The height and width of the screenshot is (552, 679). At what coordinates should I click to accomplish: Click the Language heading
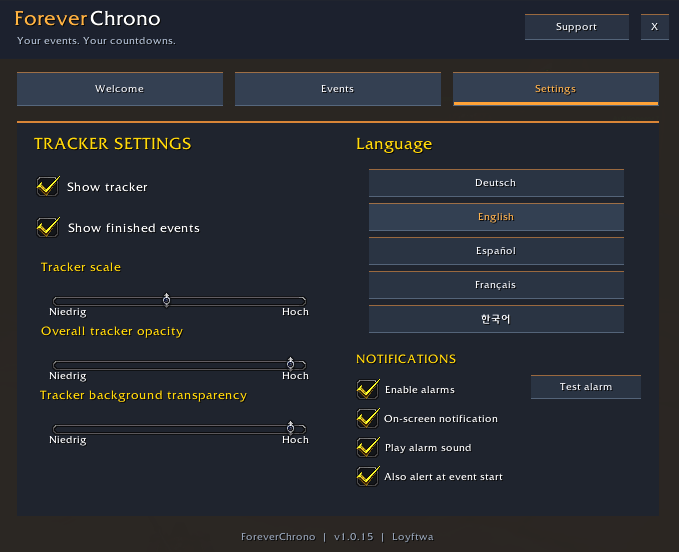tap(394, 144)
